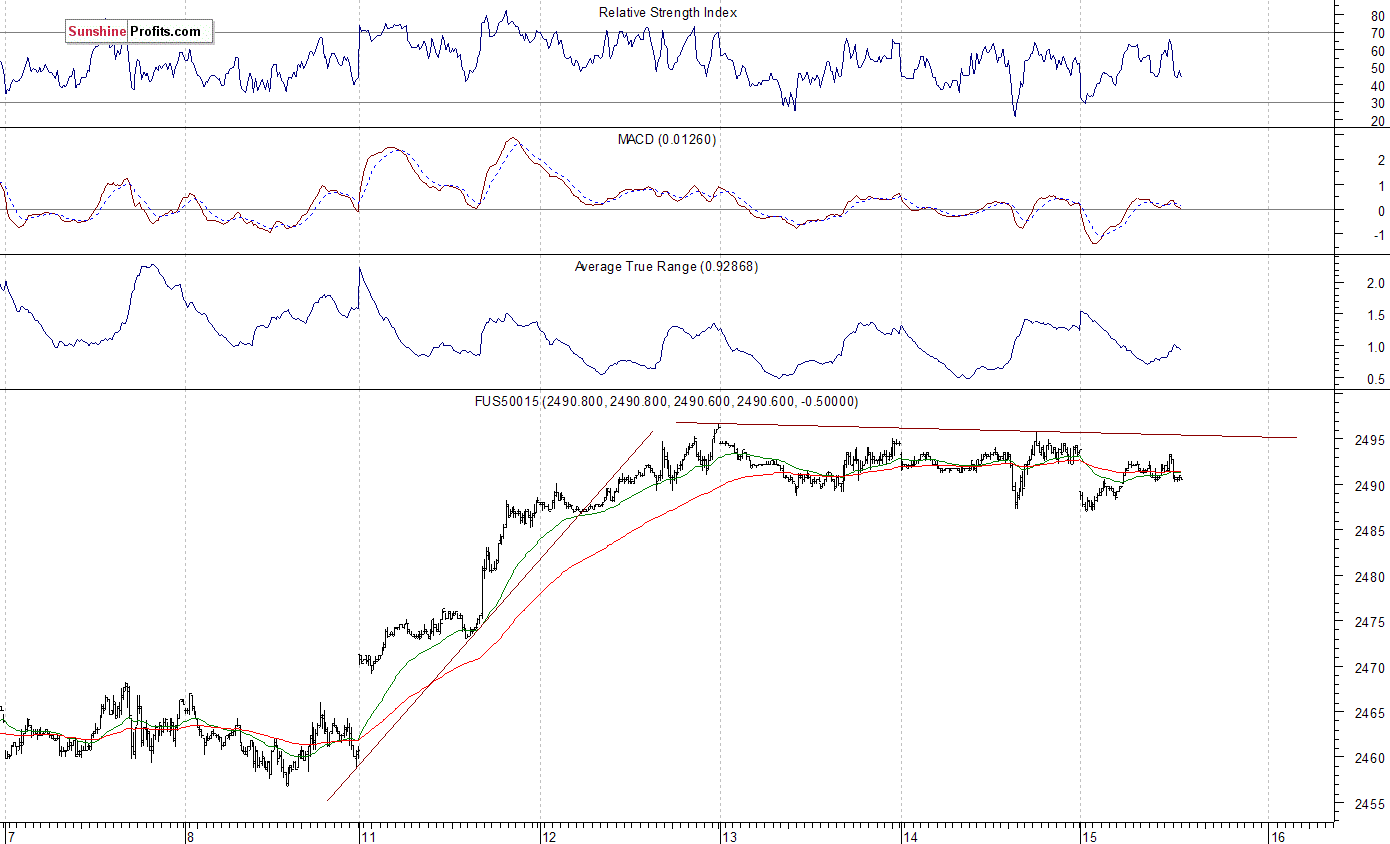Image resolution: width=1390 pixels, height=844 pixels.
Task: Click the RSI 70 axis label
Action: tap(1378, 33)
